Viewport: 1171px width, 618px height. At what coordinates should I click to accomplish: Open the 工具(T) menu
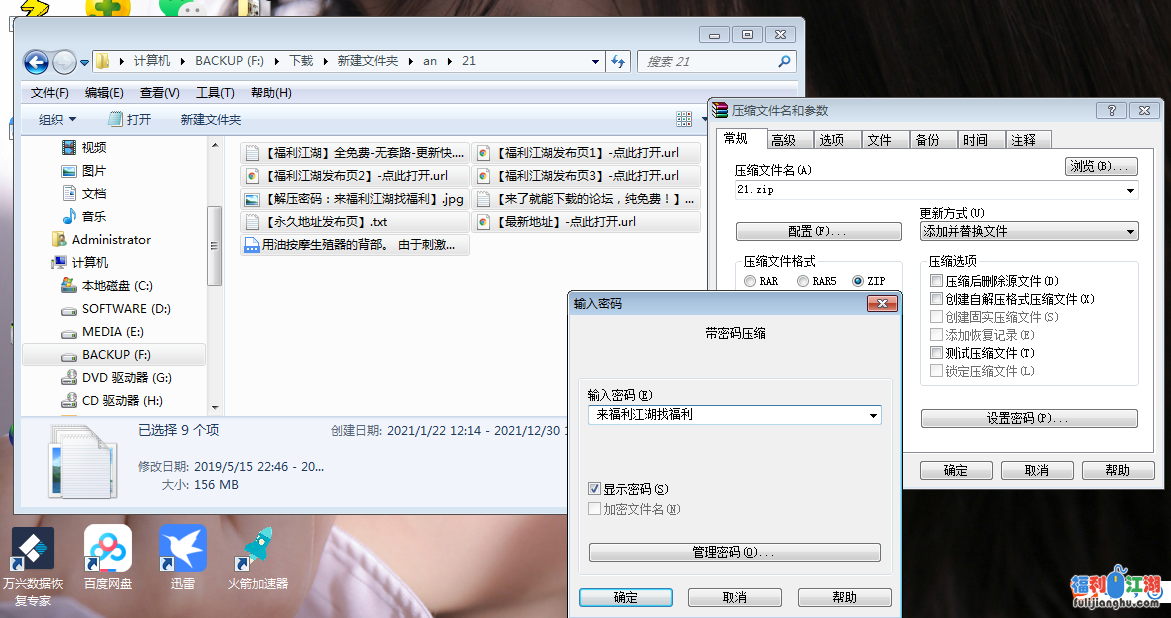tap(214, 93)
